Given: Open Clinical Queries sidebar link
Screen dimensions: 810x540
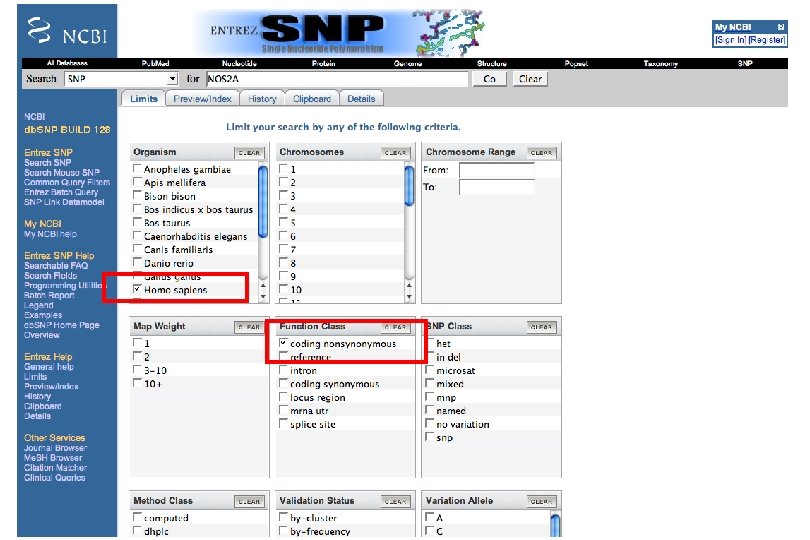Looking at the screenshot, I should [54, 477].
